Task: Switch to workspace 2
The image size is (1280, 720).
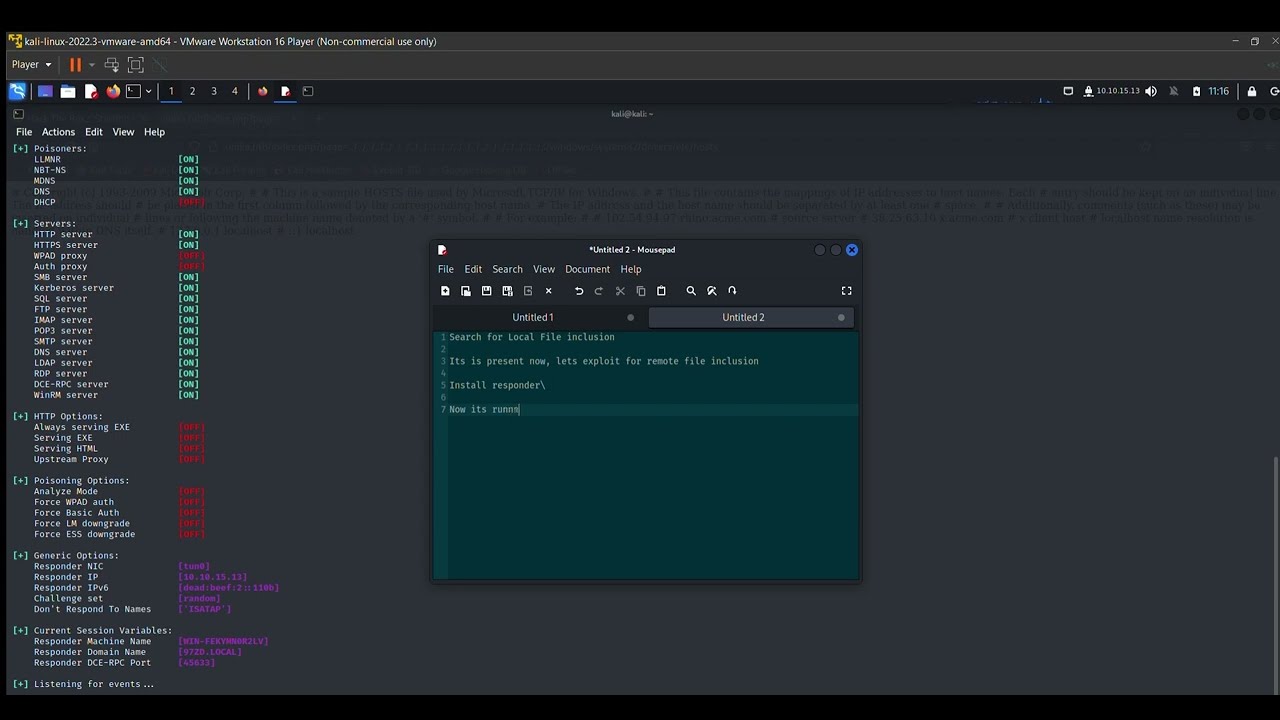Action: 192,91
